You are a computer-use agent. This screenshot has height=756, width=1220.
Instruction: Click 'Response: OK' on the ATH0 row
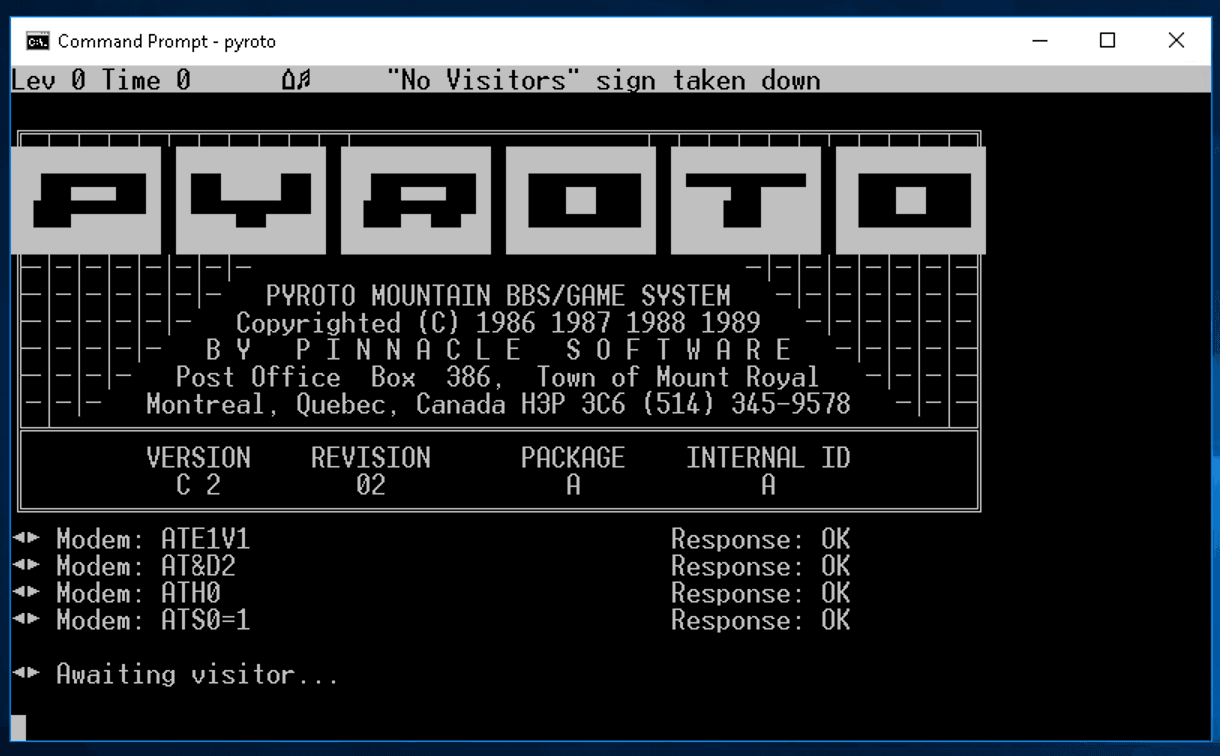pyautogui.click(x=760, y=594)
